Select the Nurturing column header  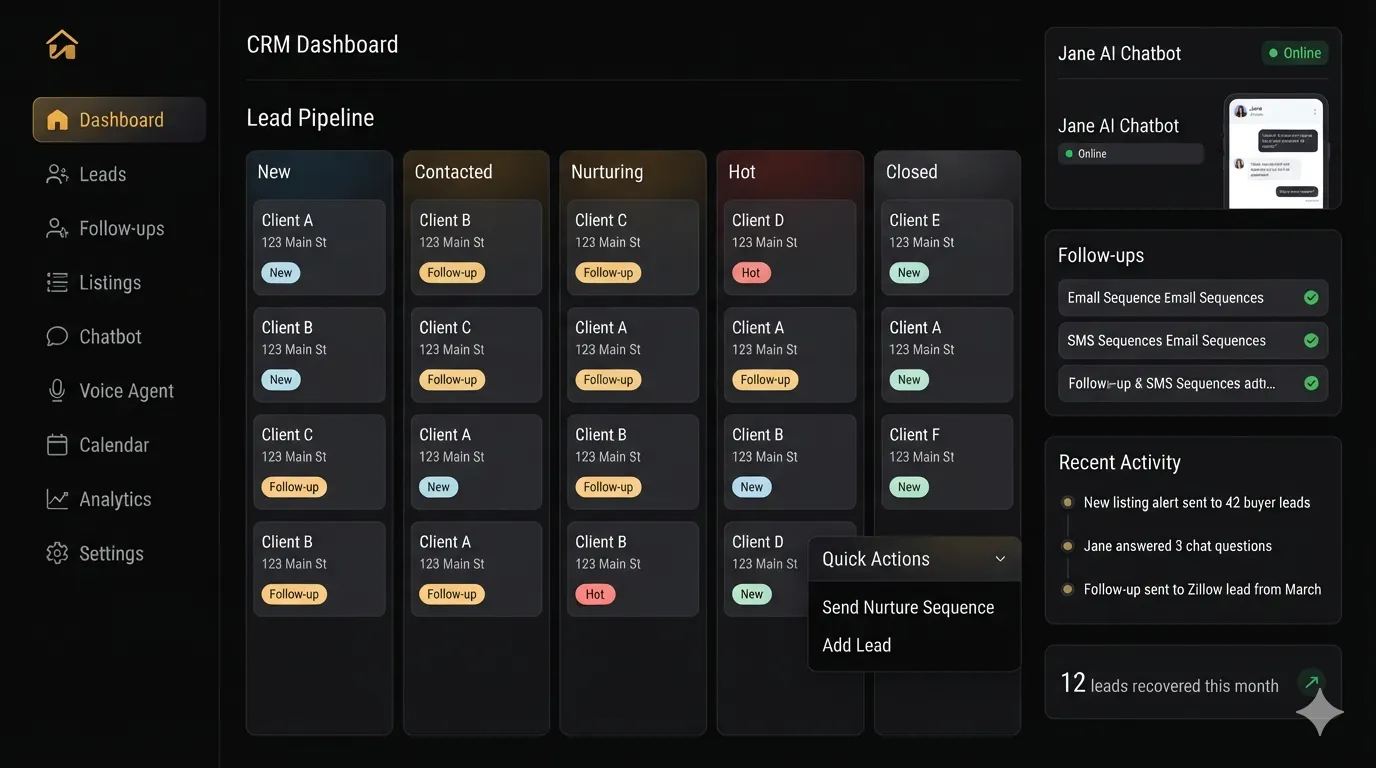point(607,172)
